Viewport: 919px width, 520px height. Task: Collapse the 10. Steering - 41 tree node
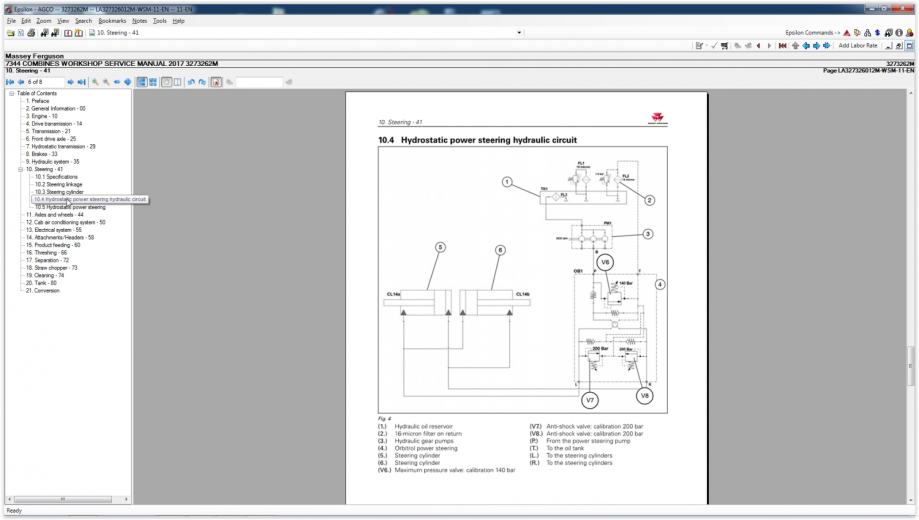(x=21, y=169)
